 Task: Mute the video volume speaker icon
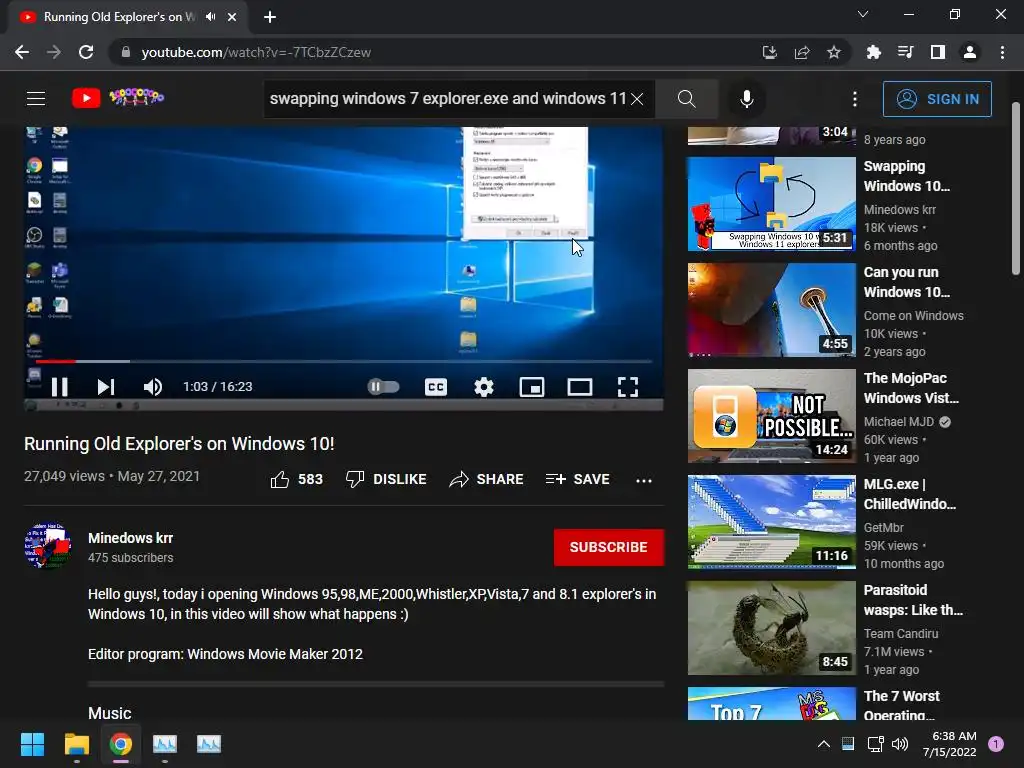pos(152,387)
